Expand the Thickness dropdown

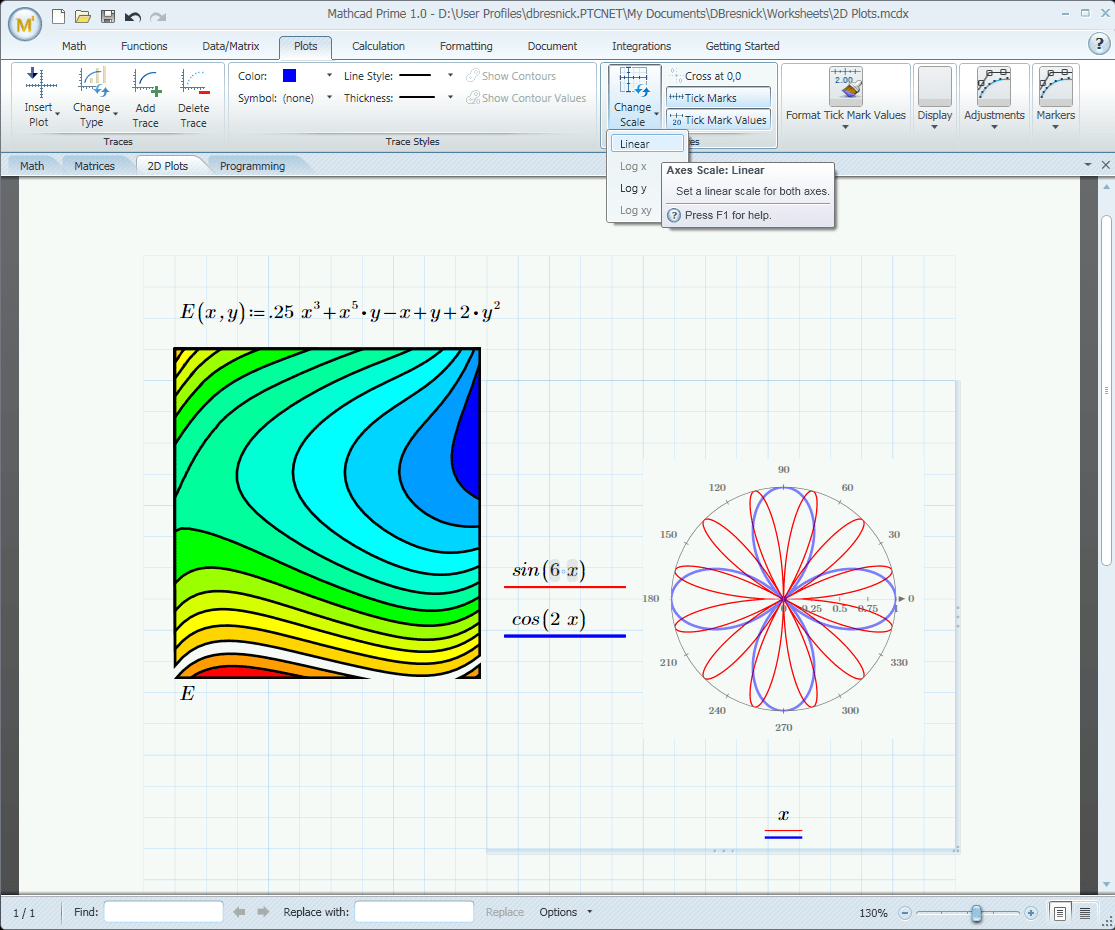pyautogui.click(x=449, y=97)
